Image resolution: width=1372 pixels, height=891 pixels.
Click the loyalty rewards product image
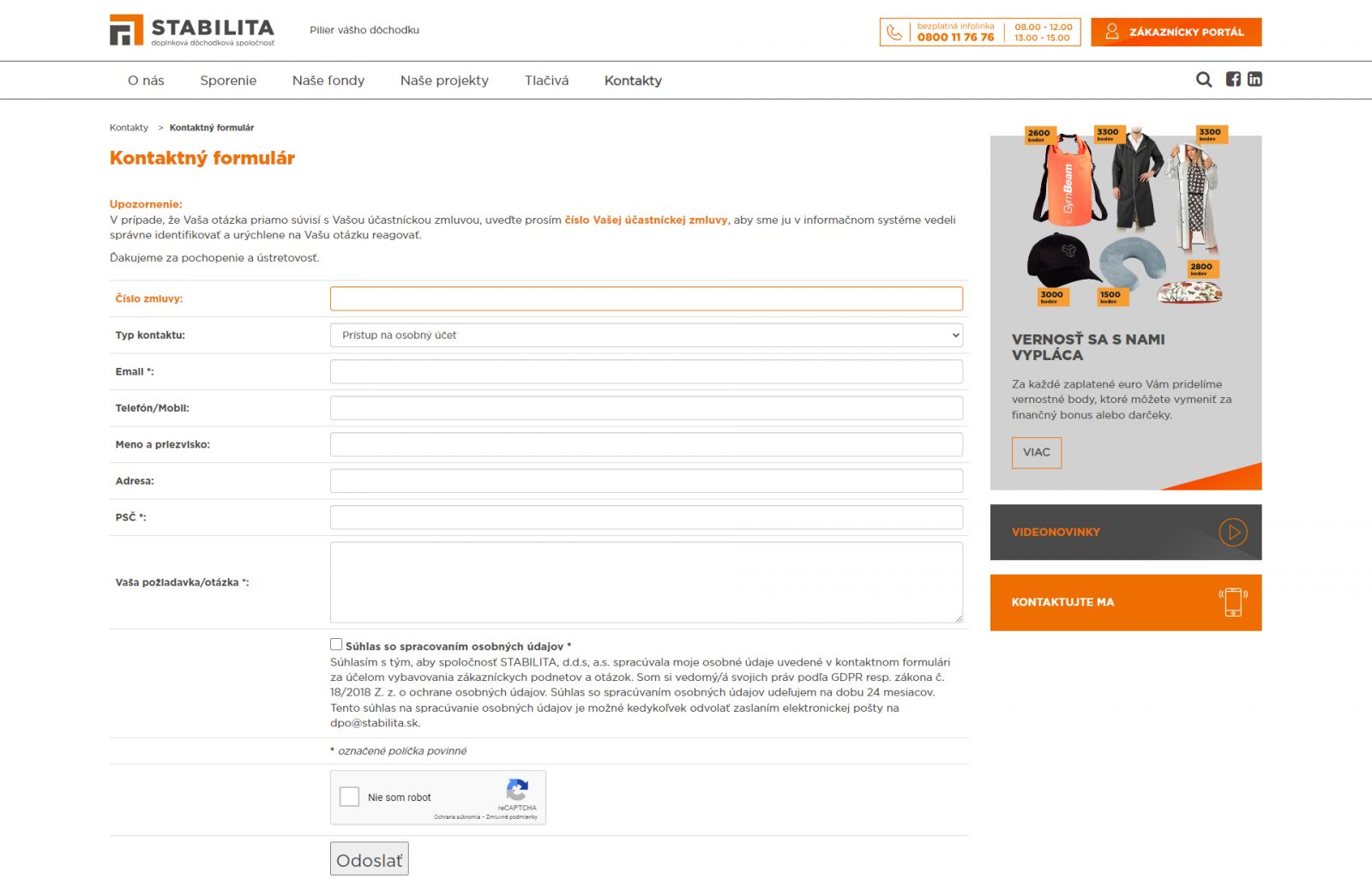coord(1125,219)
